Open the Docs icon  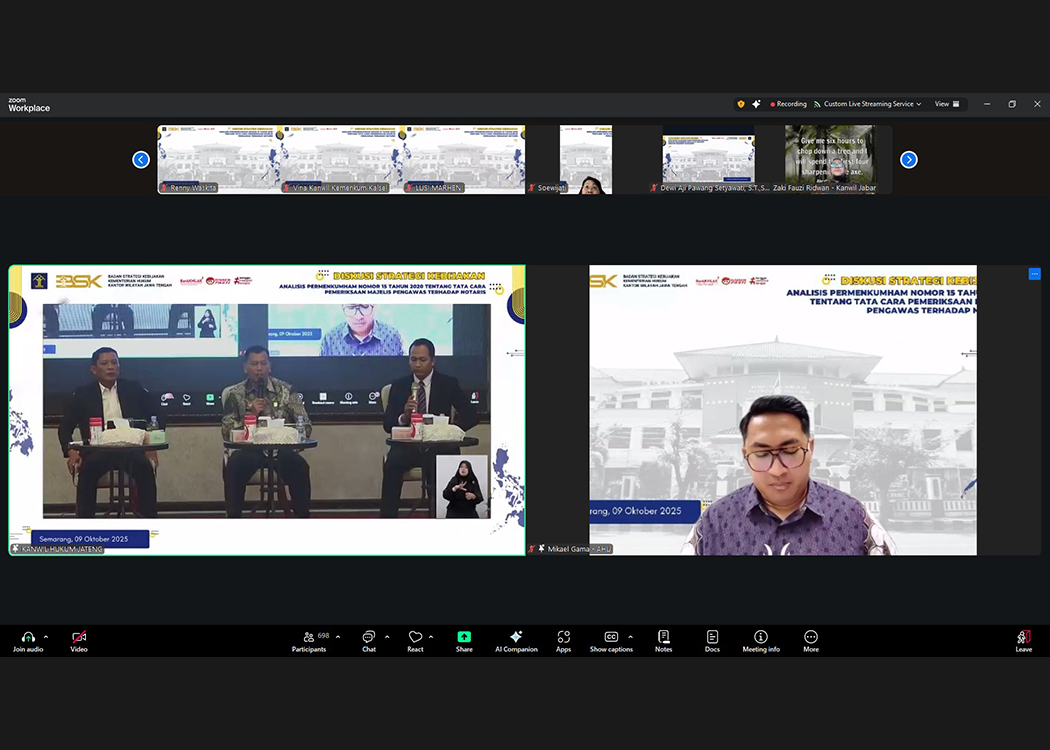712,641
